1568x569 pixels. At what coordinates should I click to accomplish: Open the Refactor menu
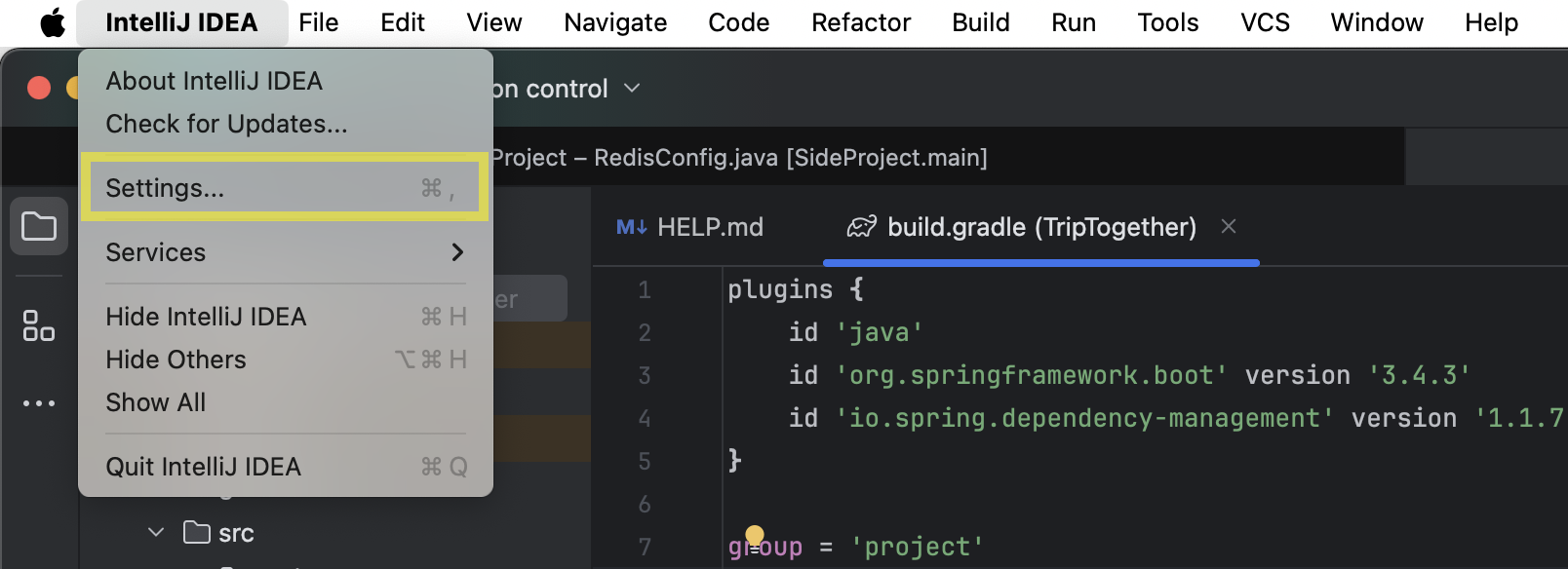(x=860, y=22)
